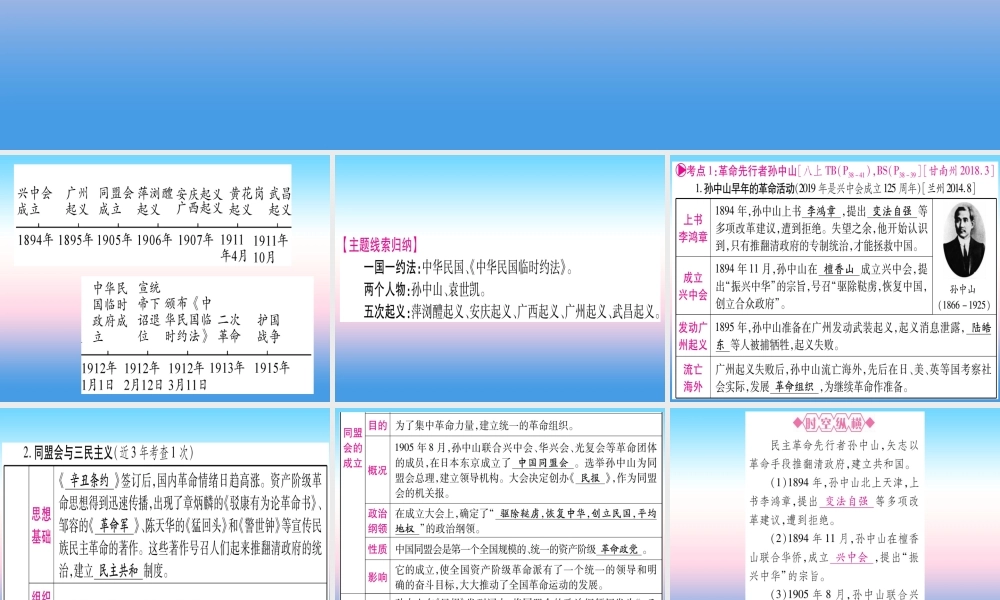Click the 政治纲领 row label
1000x600 pixels.
(x=378, y=520)
